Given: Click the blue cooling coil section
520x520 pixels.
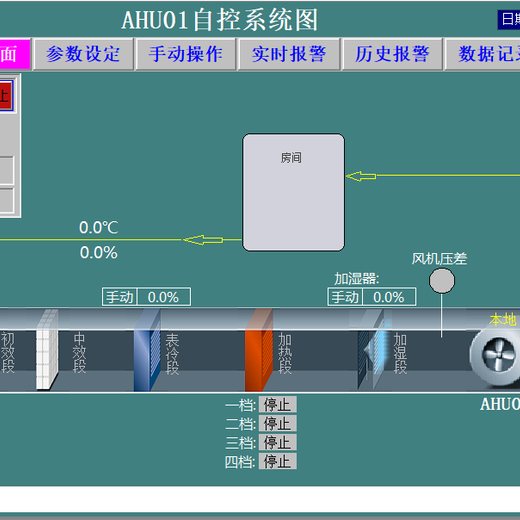Looking at the screenshot, I should 147,350.
